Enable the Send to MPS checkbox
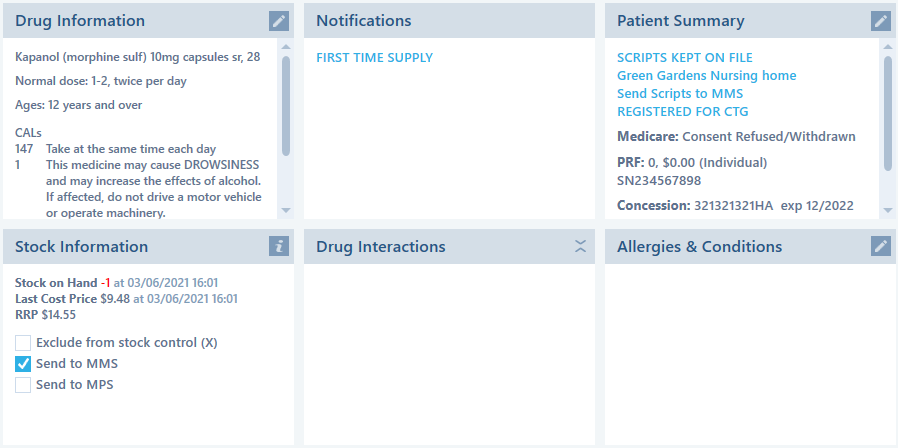898x448 pixels. [23, 385]
